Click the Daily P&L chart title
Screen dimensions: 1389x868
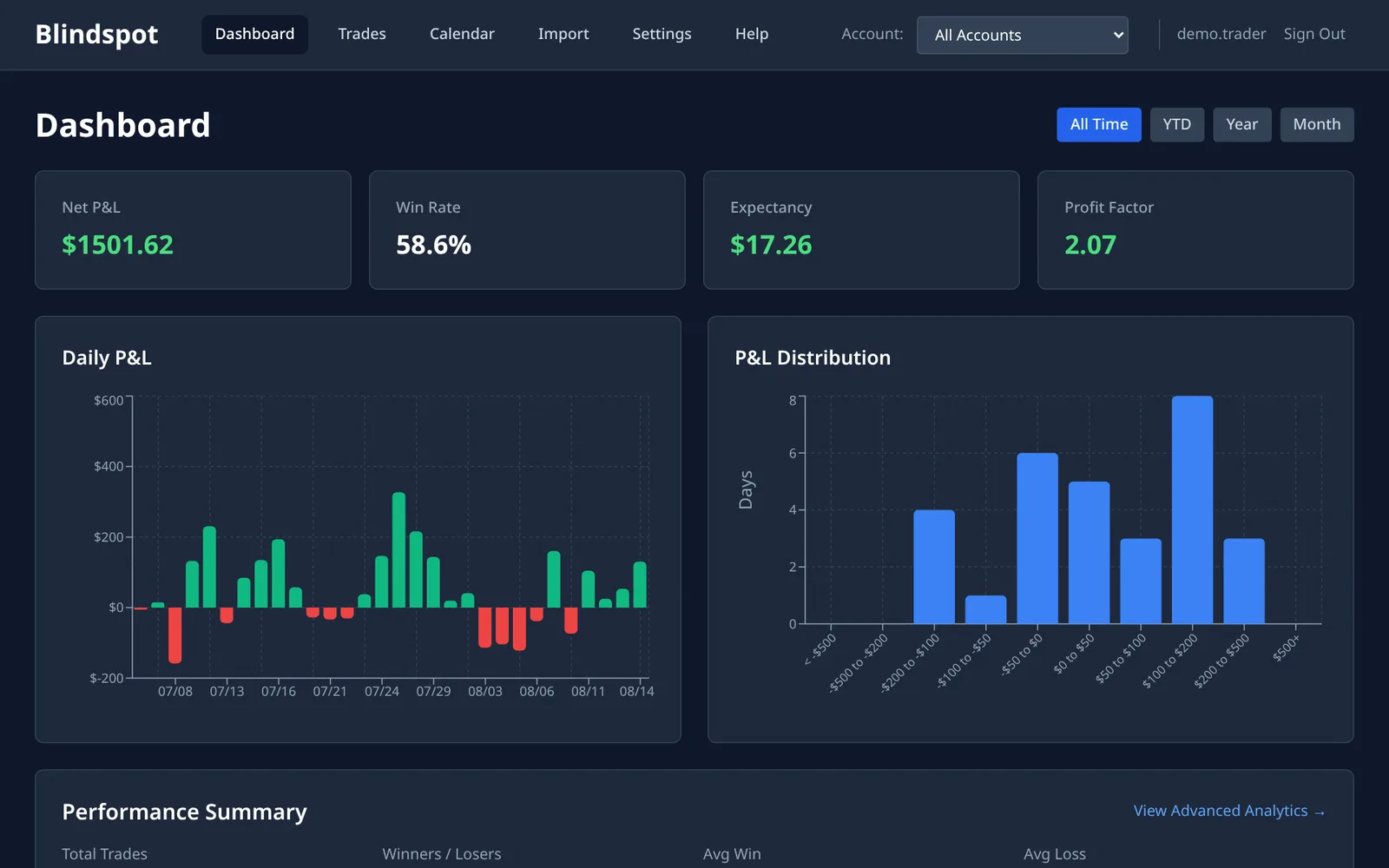(107, 358)
